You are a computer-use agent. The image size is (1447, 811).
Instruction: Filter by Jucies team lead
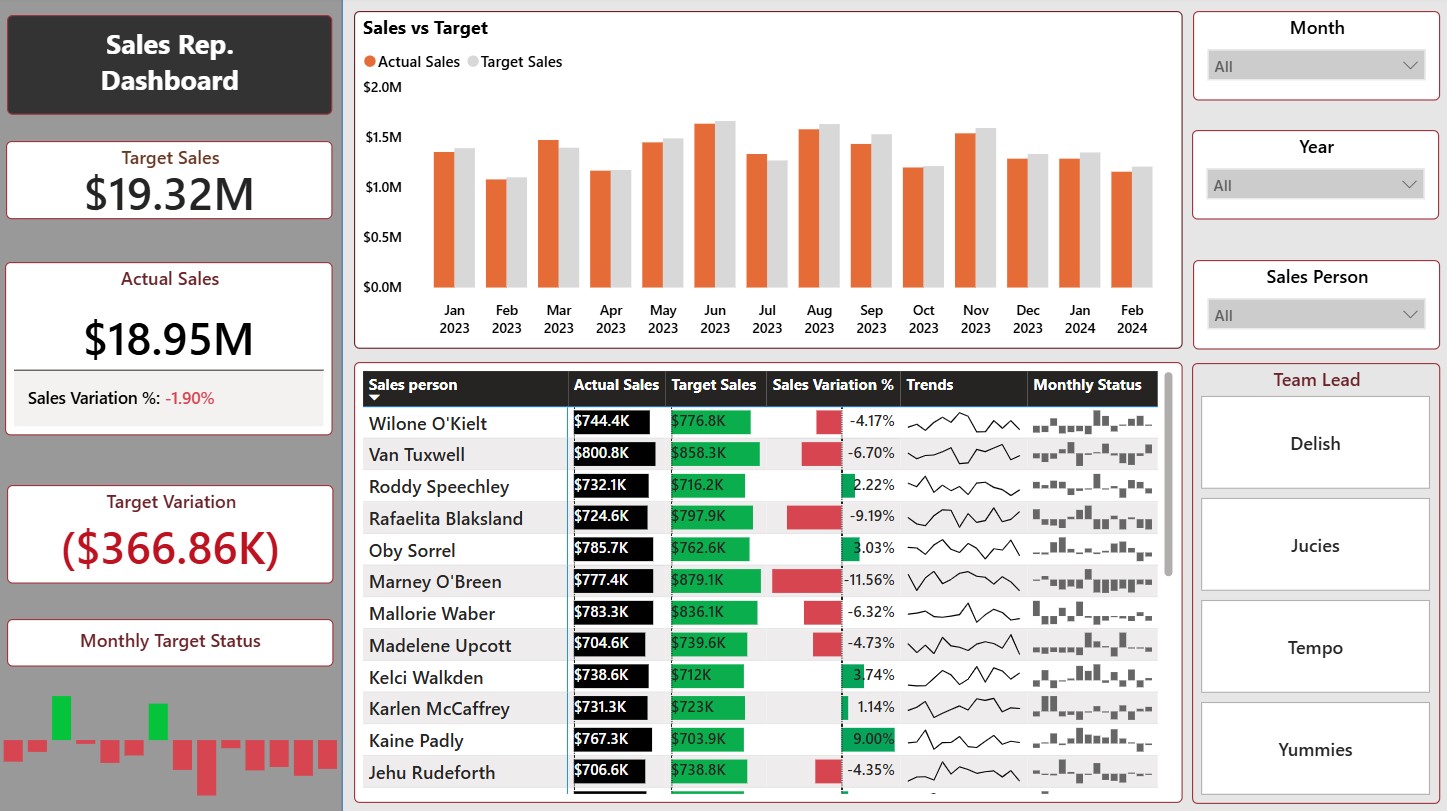pyautogui.click(x=1315, y=545)
